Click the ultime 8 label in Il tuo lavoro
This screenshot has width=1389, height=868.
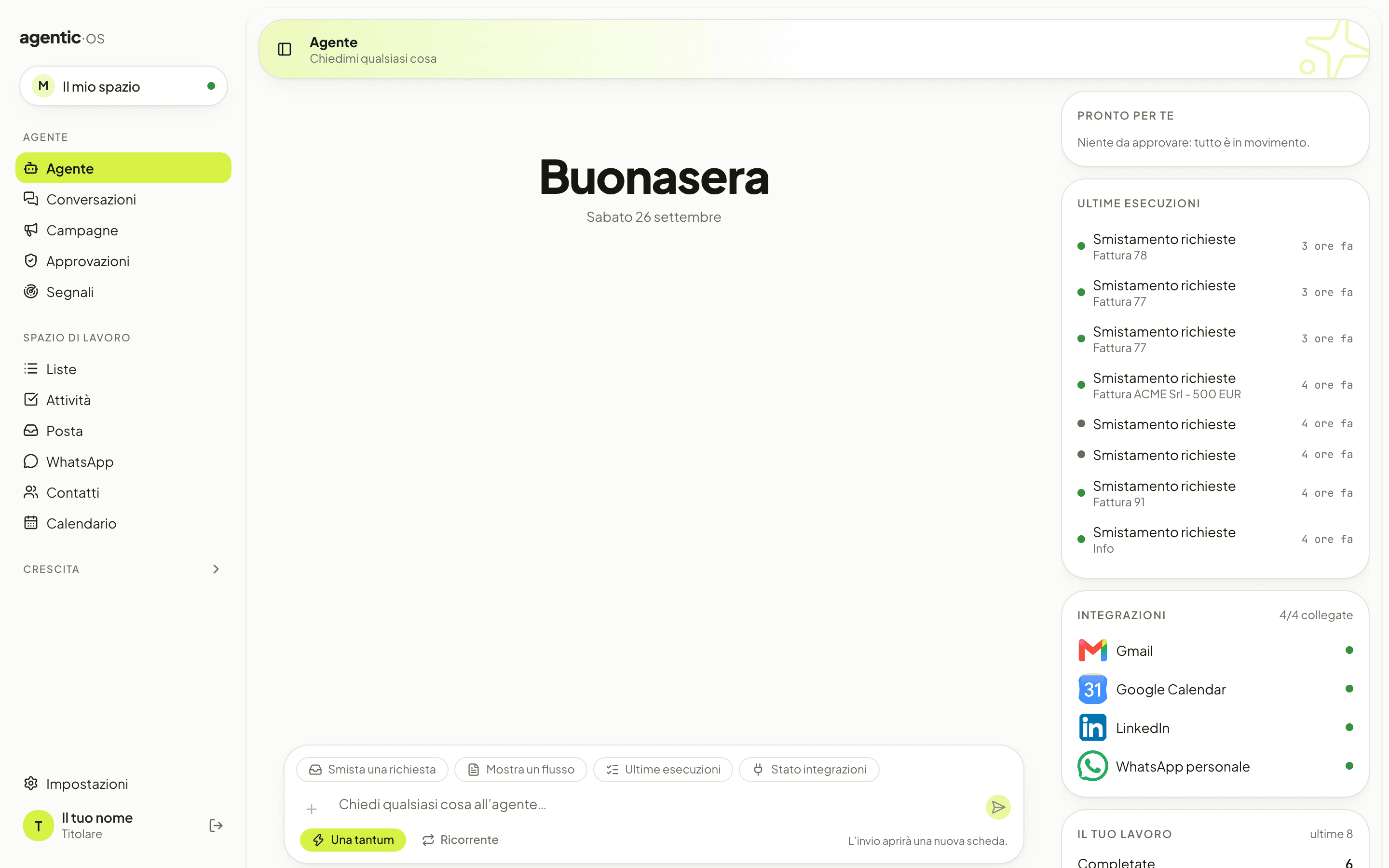click(1331, 834)
